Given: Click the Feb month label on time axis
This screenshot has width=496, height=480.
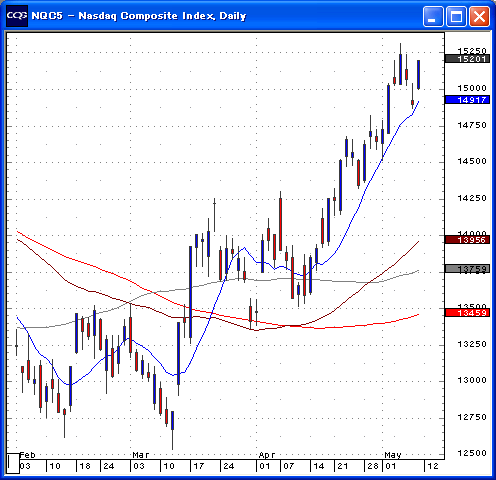Looking at the screenshot, I should 27,455.
